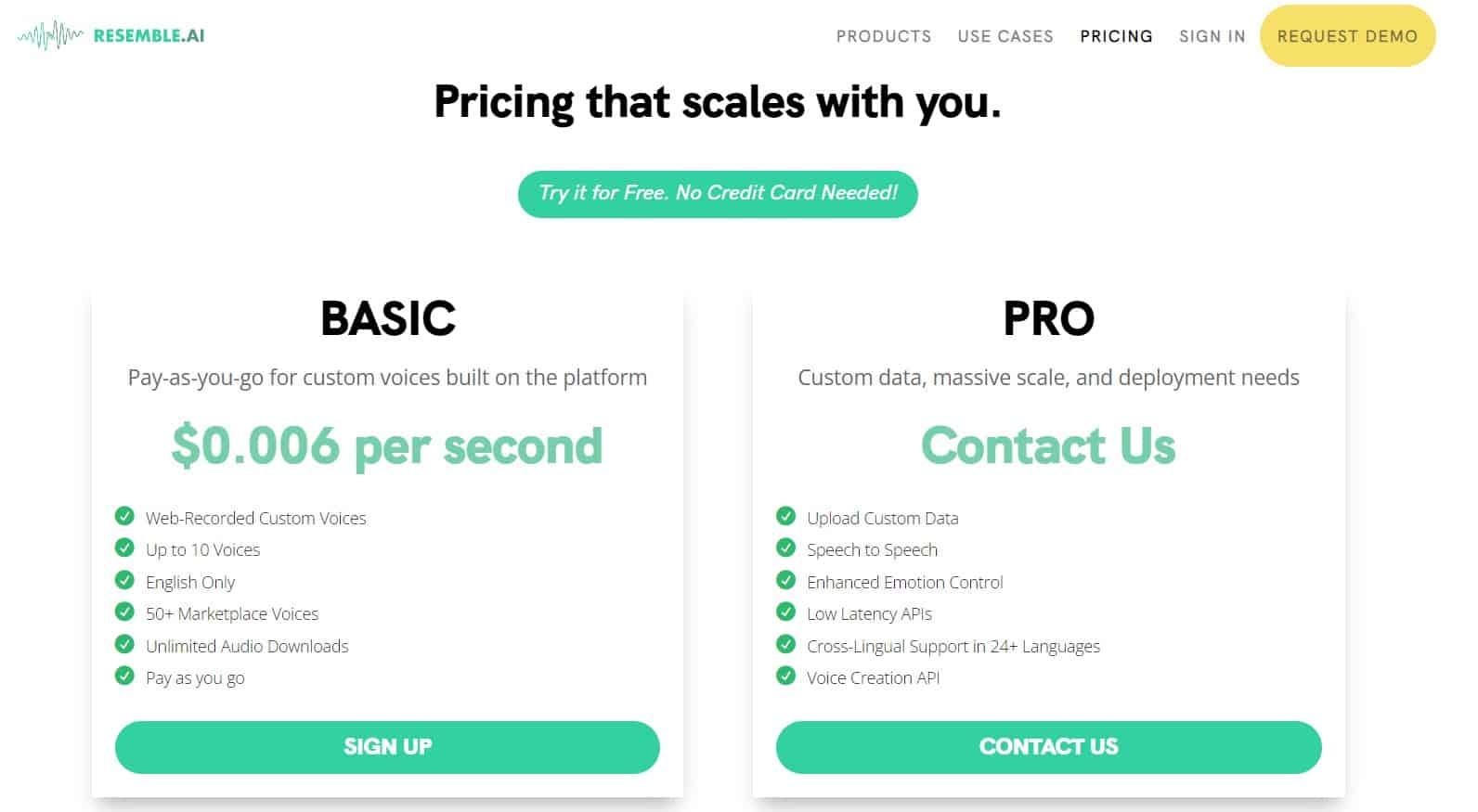Click checkmark beside Unlimited Audio Downloads
This screenshot has width=1478, height=812.
click(x=124, y=644)
